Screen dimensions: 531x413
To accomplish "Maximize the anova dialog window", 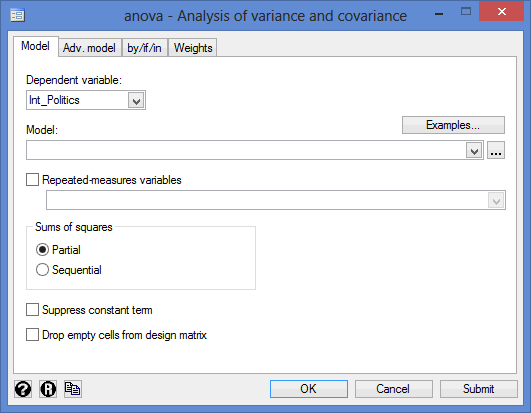I will (466, 12).
